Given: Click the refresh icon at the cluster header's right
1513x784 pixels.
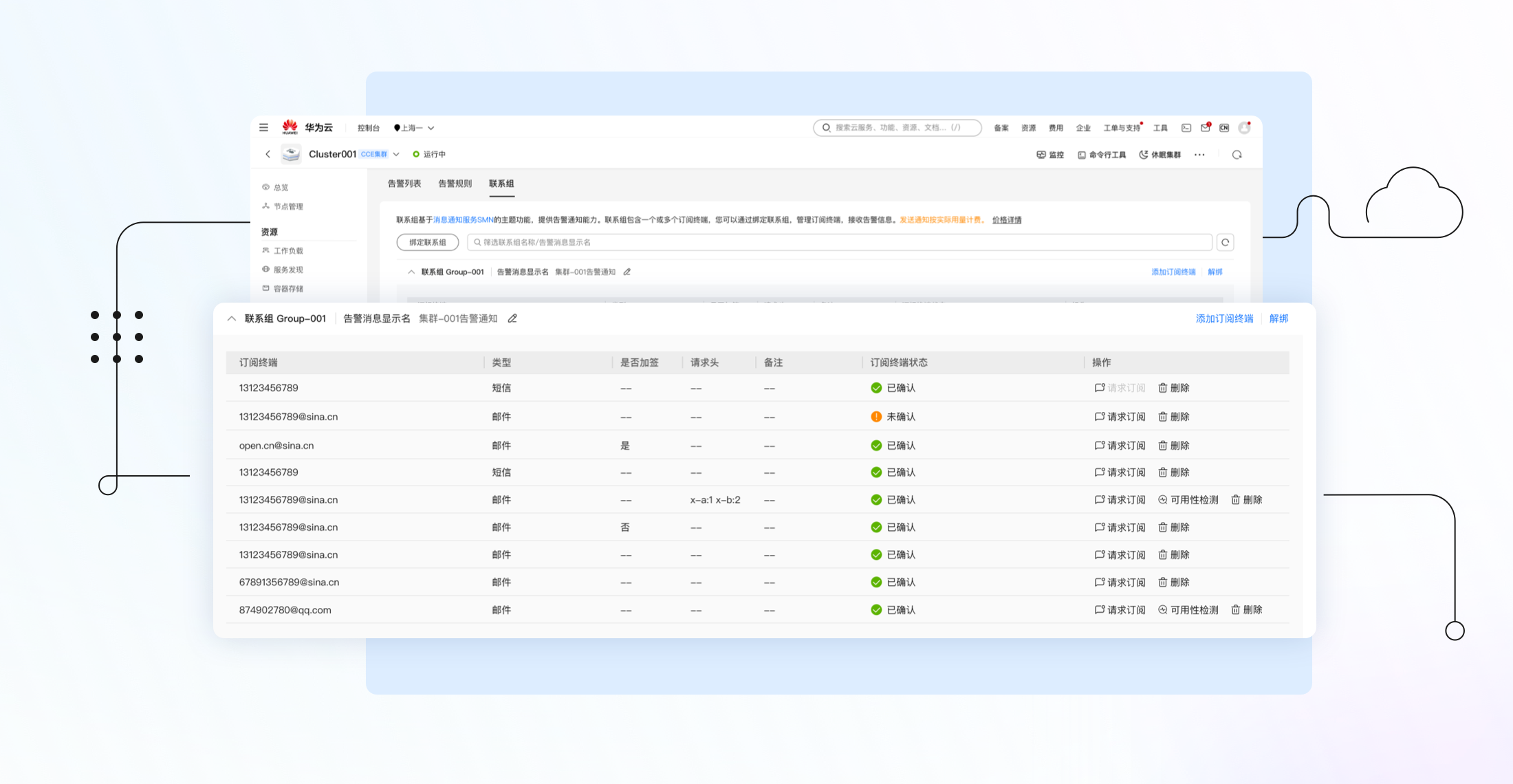Looking at the screenshot, I should [x=1237, y=155].
